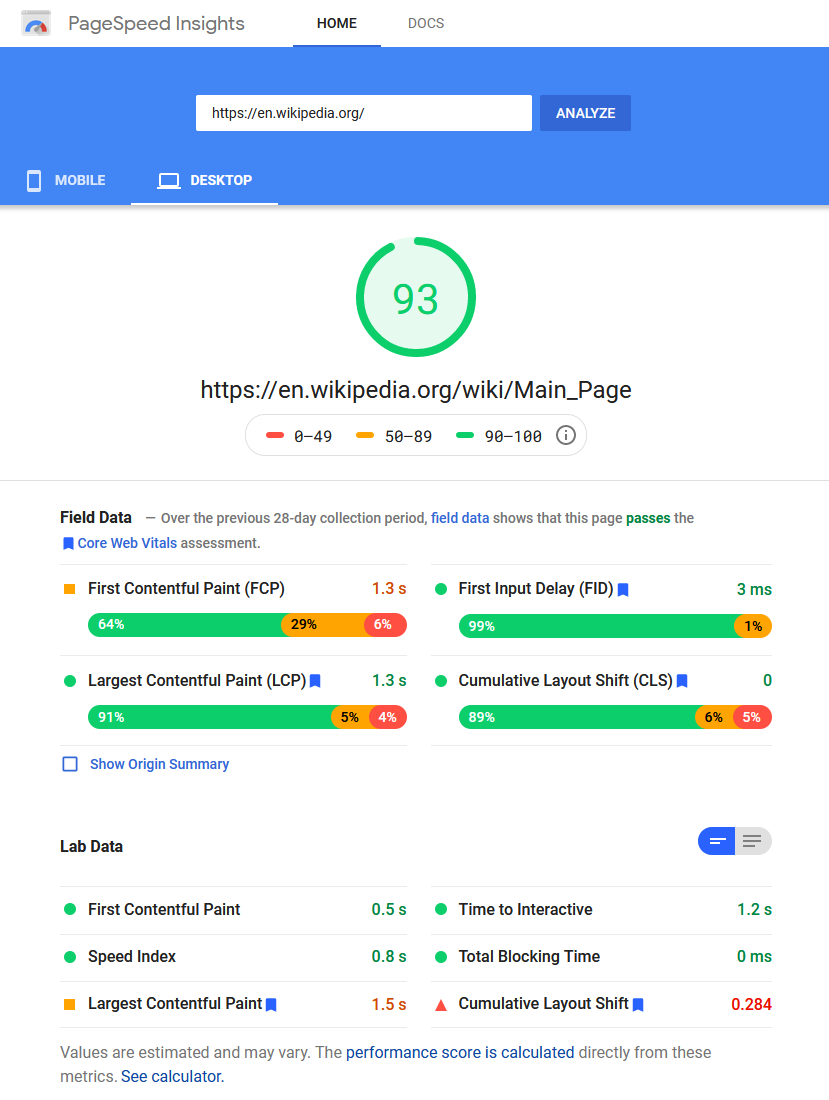This screenshot has height=1100, width=829.
Task: Click the score gauge showing 93
Action: click(416, 297)
